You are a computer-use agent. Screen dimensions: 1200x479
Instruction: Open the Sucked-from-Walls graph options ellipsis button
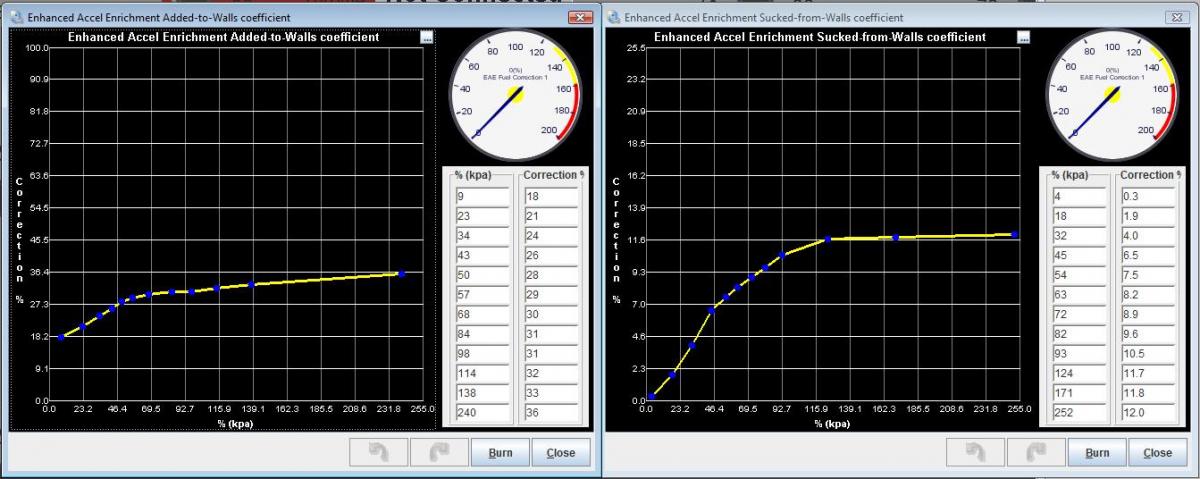pos(1023,38)
